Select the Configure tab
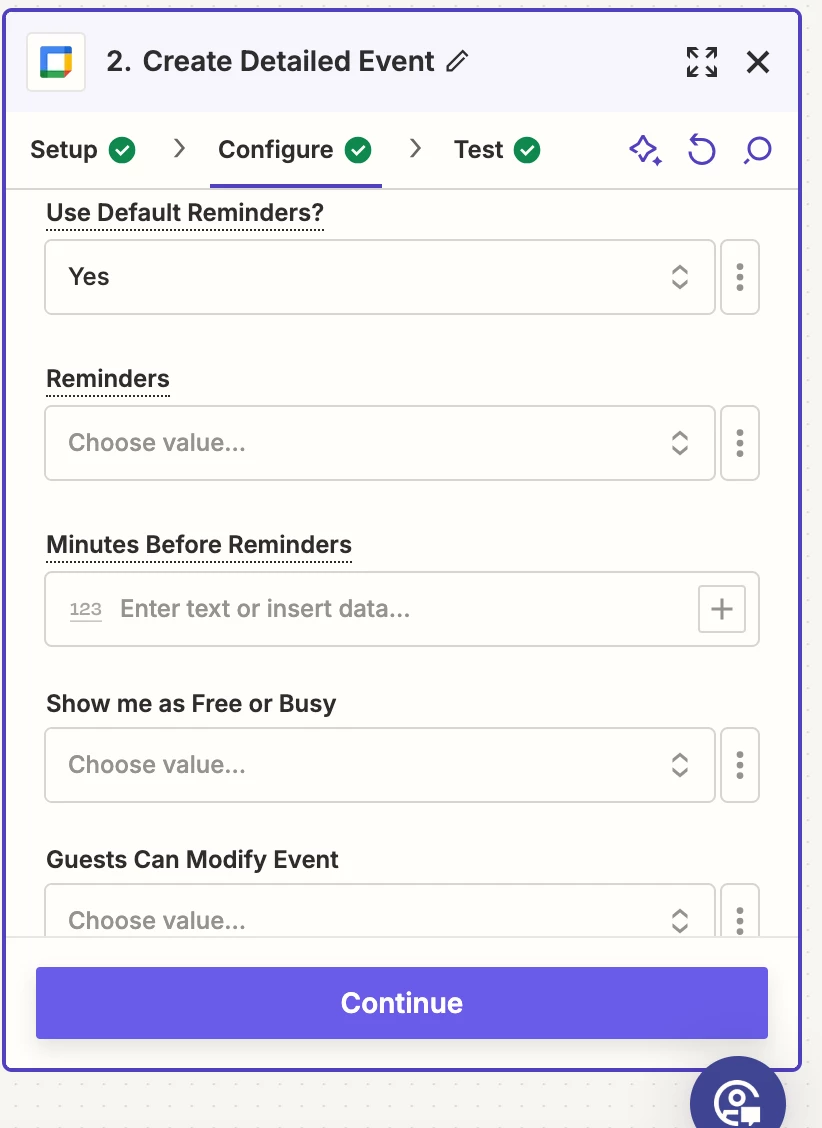The image size is (822, 1128). pyautogui.click(x=294, y=150)
